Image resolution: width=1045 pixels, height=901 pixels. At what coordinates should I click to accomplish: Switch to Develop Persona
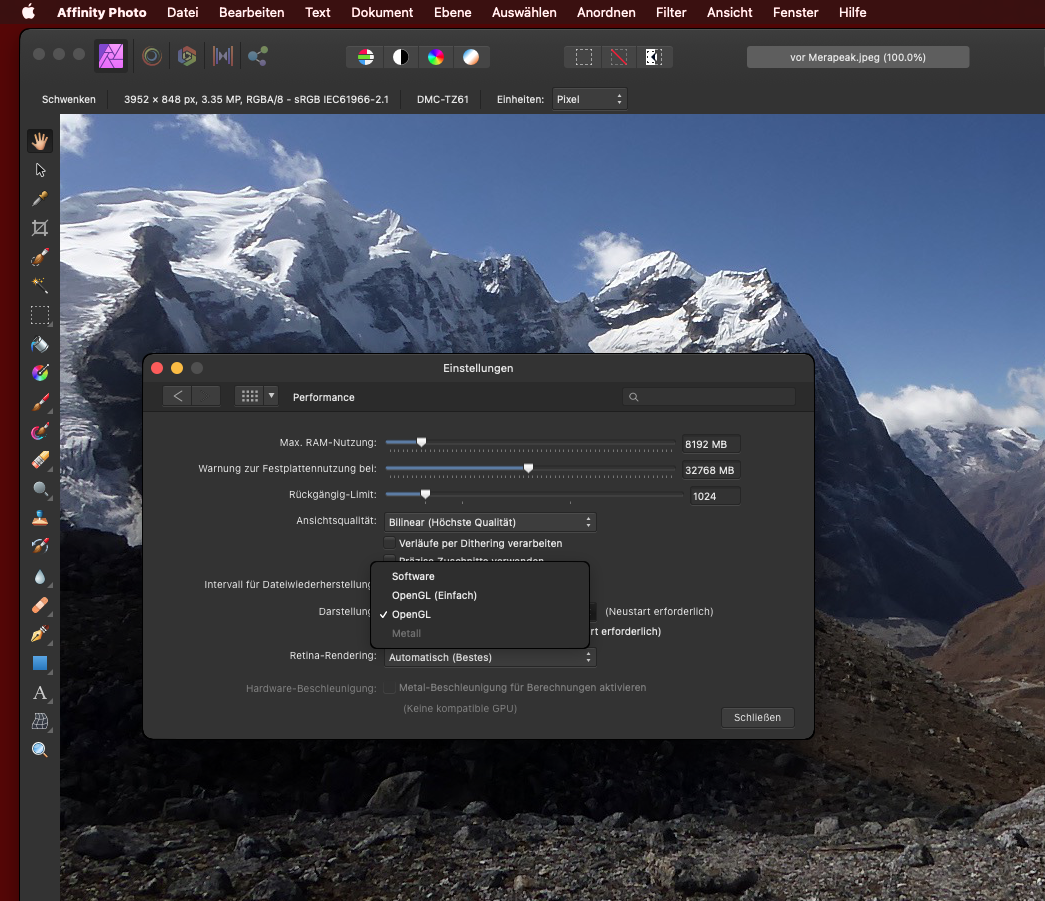[x=187, y=57]
